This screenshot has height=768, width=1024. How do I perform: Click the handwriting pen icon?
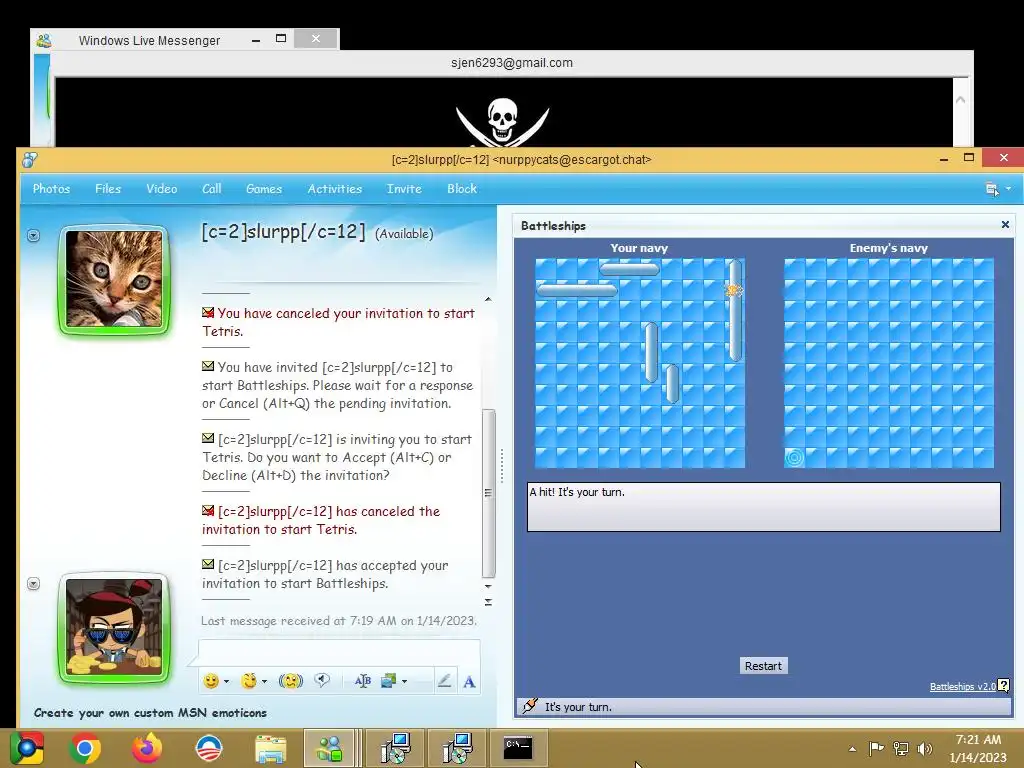[x=444, y=681]
